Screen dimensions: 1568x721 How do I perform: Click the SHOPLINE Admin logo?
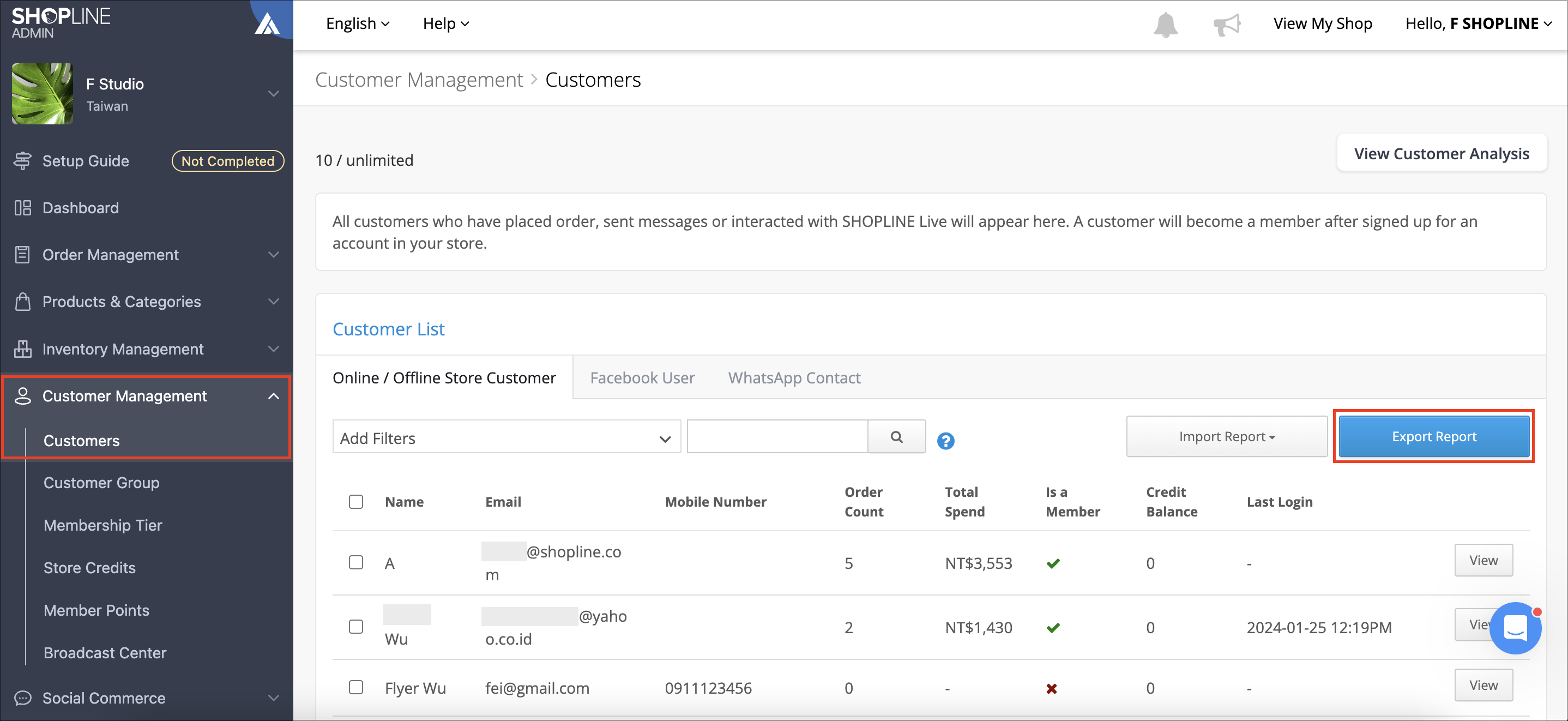(61, 22)
